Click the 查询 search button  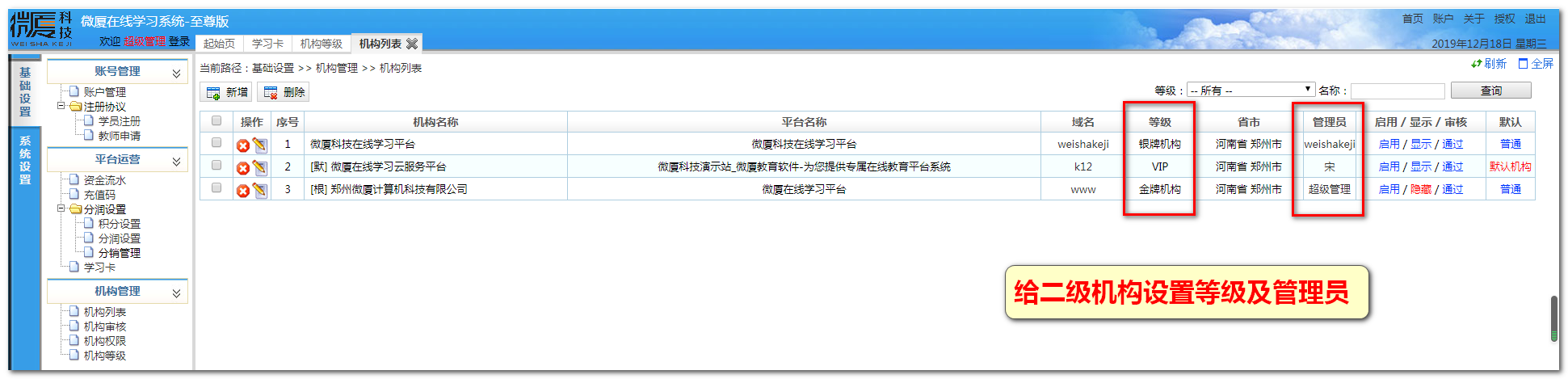coord(1490,91)
